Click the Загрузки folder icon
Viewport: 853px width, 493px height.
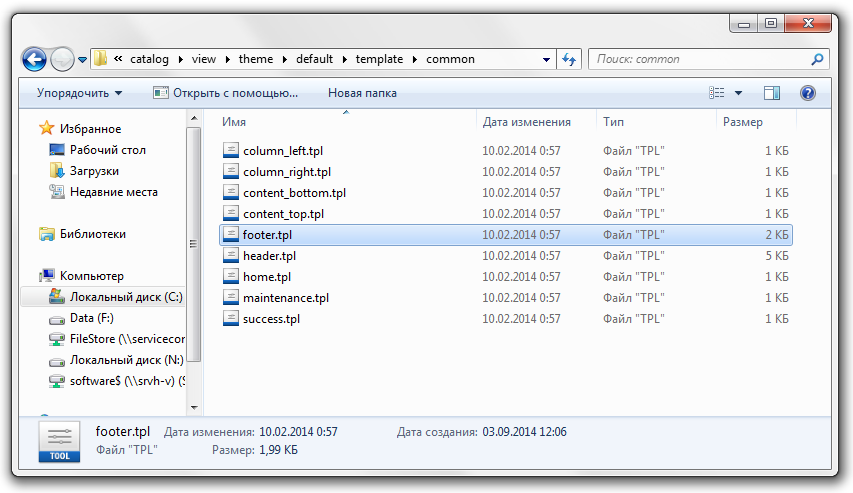point(57,171)
